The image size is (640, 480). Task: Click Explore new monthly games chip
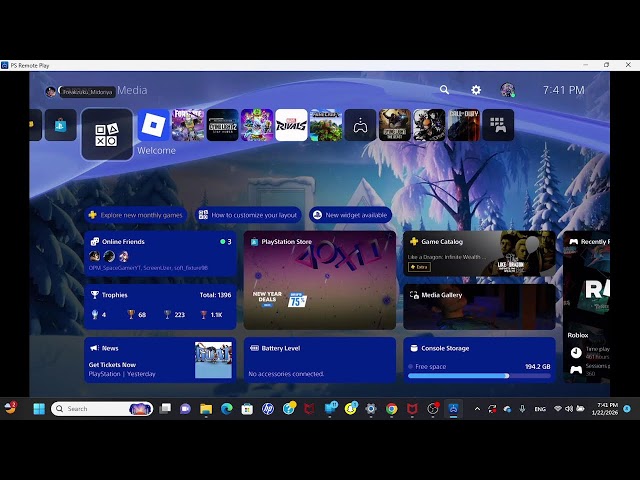(136, 215)
